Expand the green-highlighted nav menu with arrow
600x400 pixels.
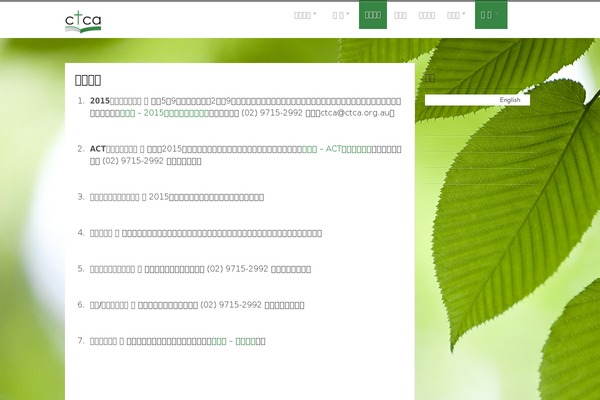[x=491, y=15]
